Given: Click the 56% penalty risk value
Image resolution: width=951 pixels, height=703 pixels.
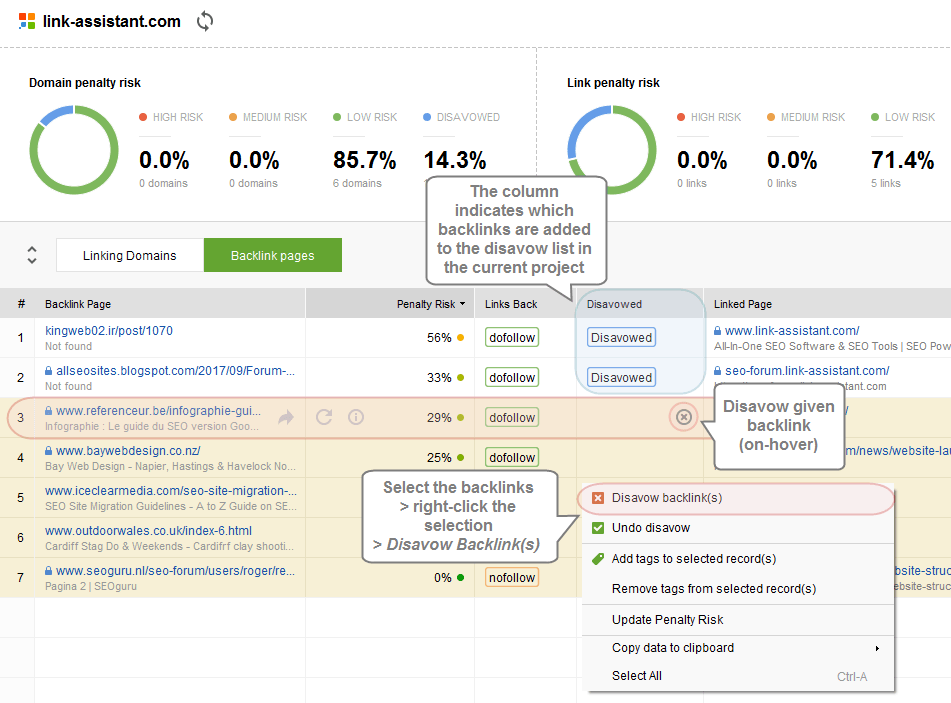Looking at the screenshot, I should click(439, 338).
